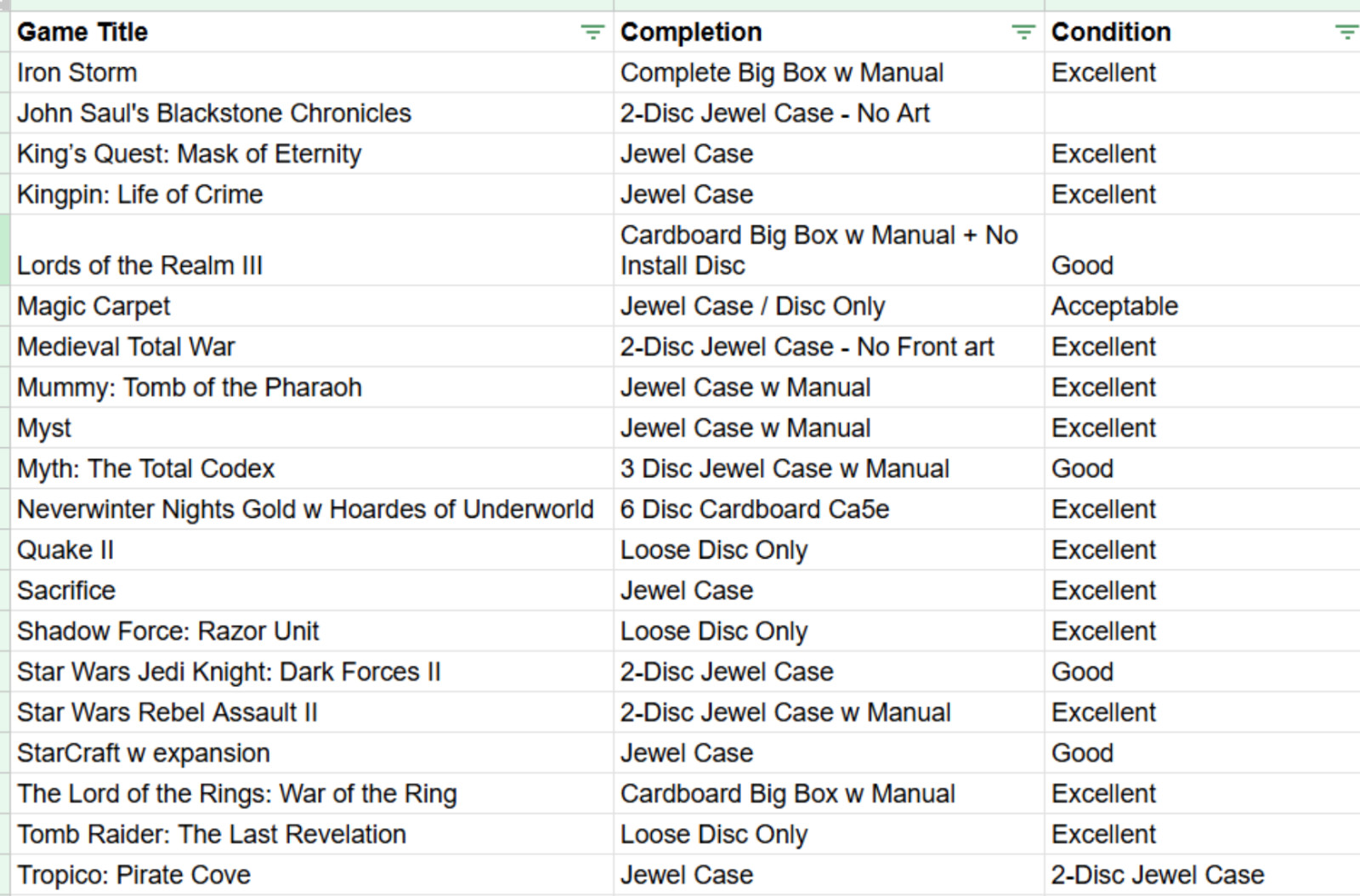The height and width of the screenshot is (896, 1360).
Task: Click the 2-Disc Jewel Case condition cell for Tropico
Action: (1203, 875)
